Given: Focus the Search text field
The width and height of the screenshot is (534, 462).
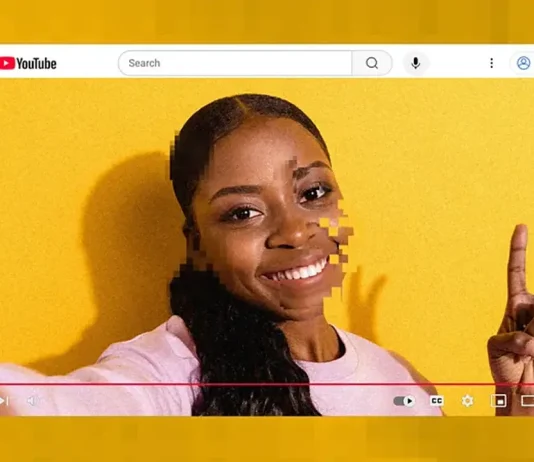Looking at the screenshot, I should point(235,63).
